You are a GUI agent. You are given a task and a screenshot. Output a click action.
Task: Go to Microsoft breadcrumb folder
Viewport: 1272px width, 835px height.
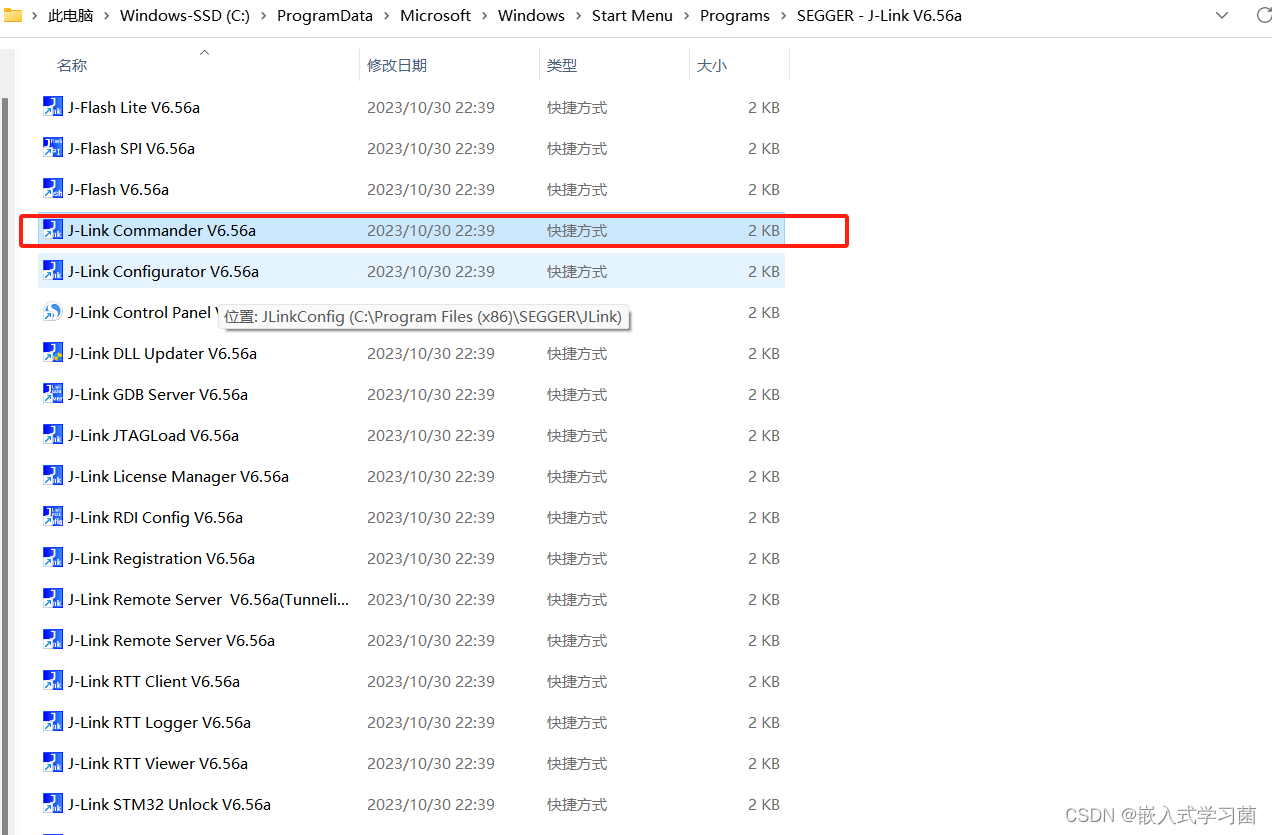coord(435,16)
